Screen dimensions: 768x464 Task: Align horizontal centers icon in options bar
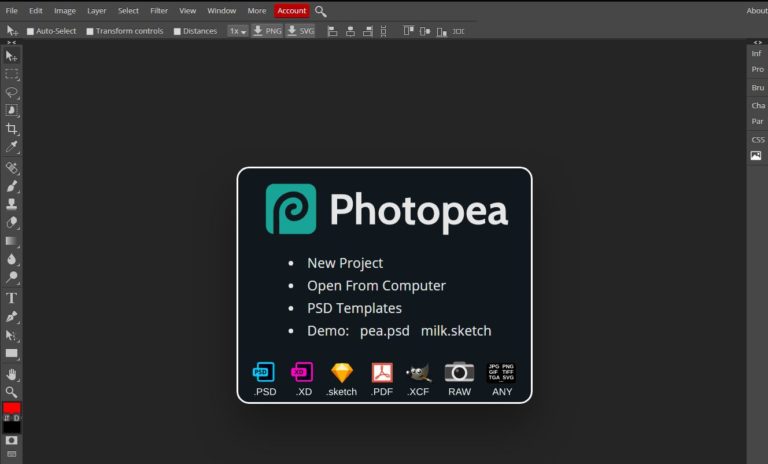click(350, 31)
